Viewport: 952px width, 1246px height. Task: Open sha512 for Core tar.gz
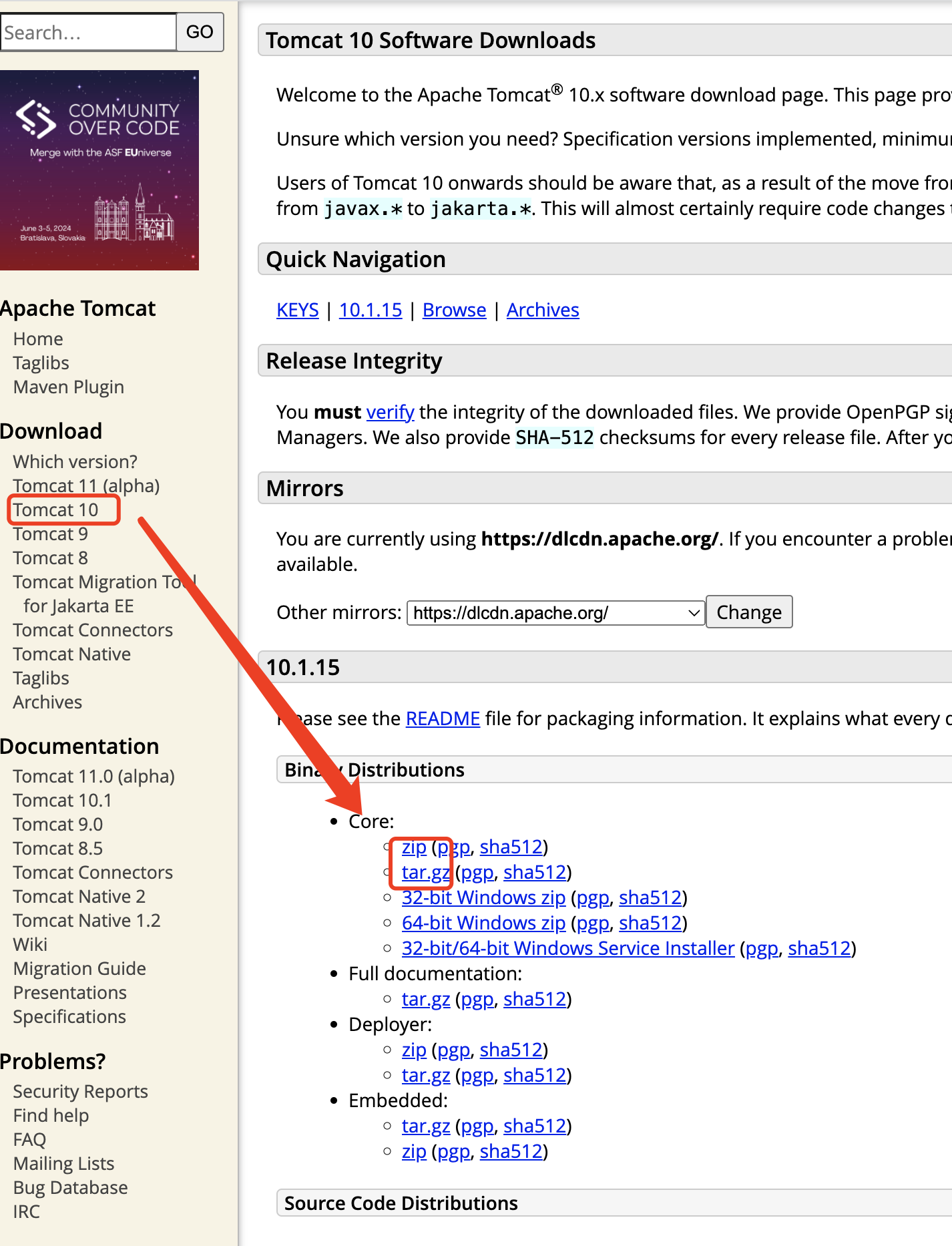pyautogui.click(x=535, y=873)
